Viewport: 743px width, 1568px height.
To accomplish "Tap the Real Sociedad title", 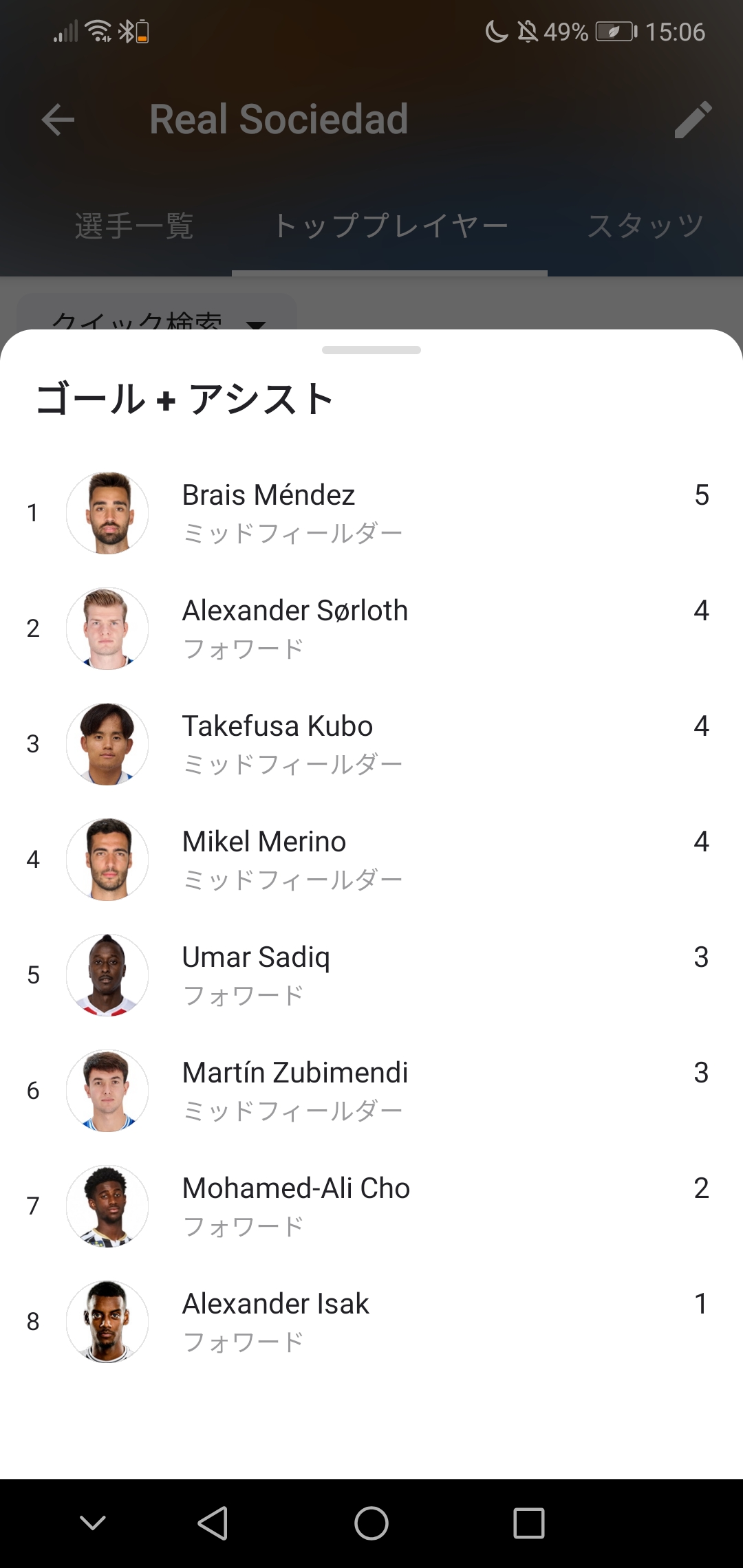I will 279,120.
